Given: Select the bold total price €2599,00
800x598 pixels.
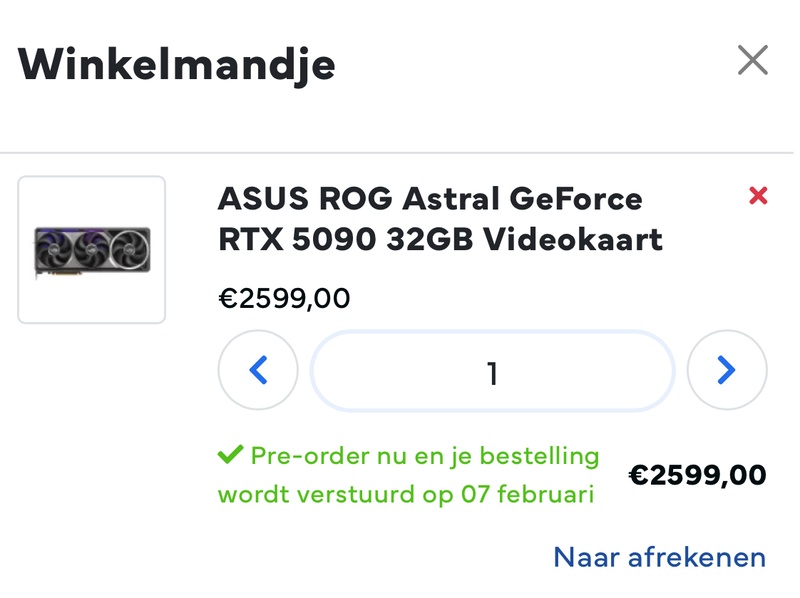Looking at the screenshot, I should pos(697,475).
